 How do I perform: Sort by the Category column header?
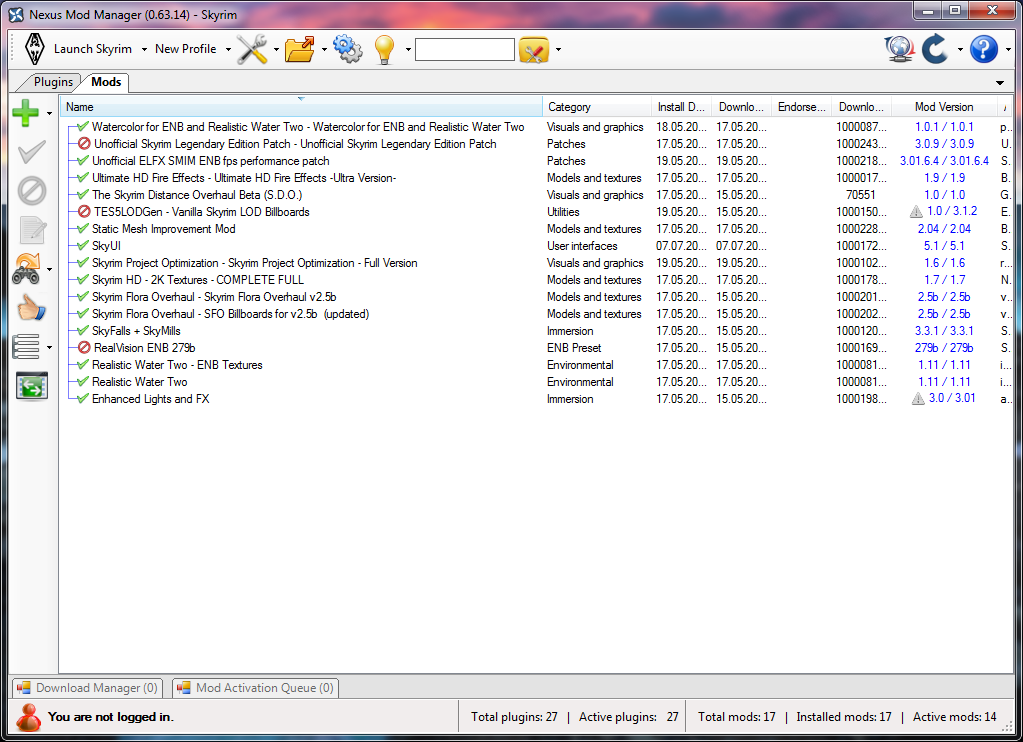tap(596, 107)
